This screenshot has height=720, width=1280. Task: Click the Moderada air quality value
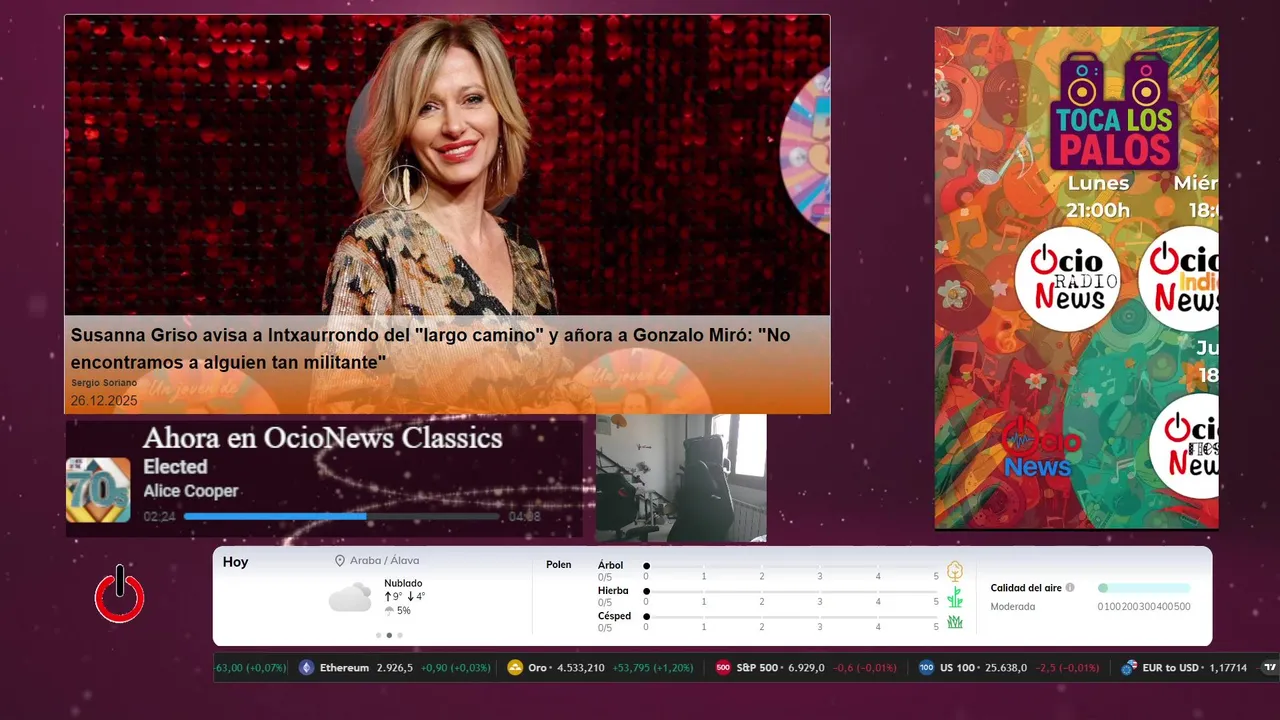pyautogui.click(x=1013, y=607)
